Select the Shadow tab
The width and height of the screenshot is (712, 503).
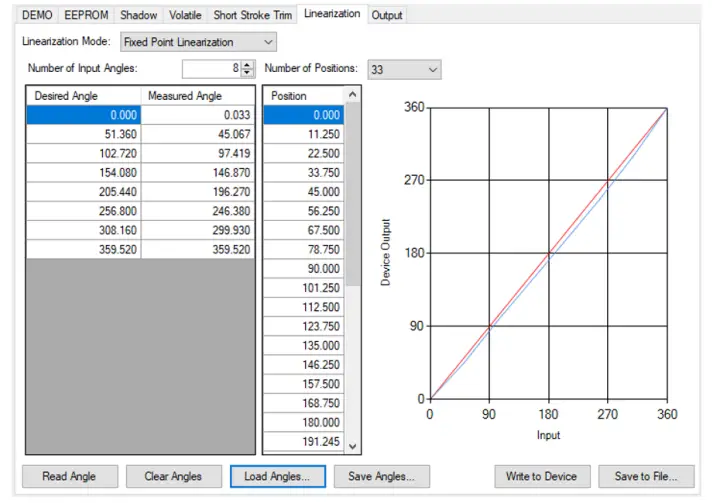138,15
